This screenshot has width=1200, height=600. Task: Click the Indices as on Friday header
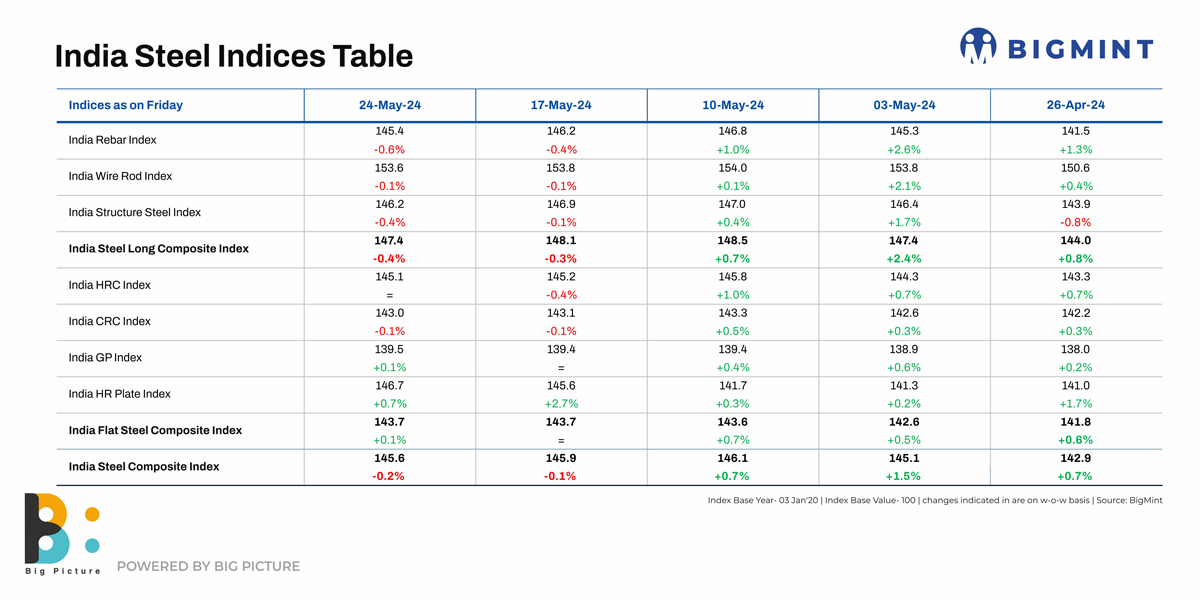[x=125, y=105]
